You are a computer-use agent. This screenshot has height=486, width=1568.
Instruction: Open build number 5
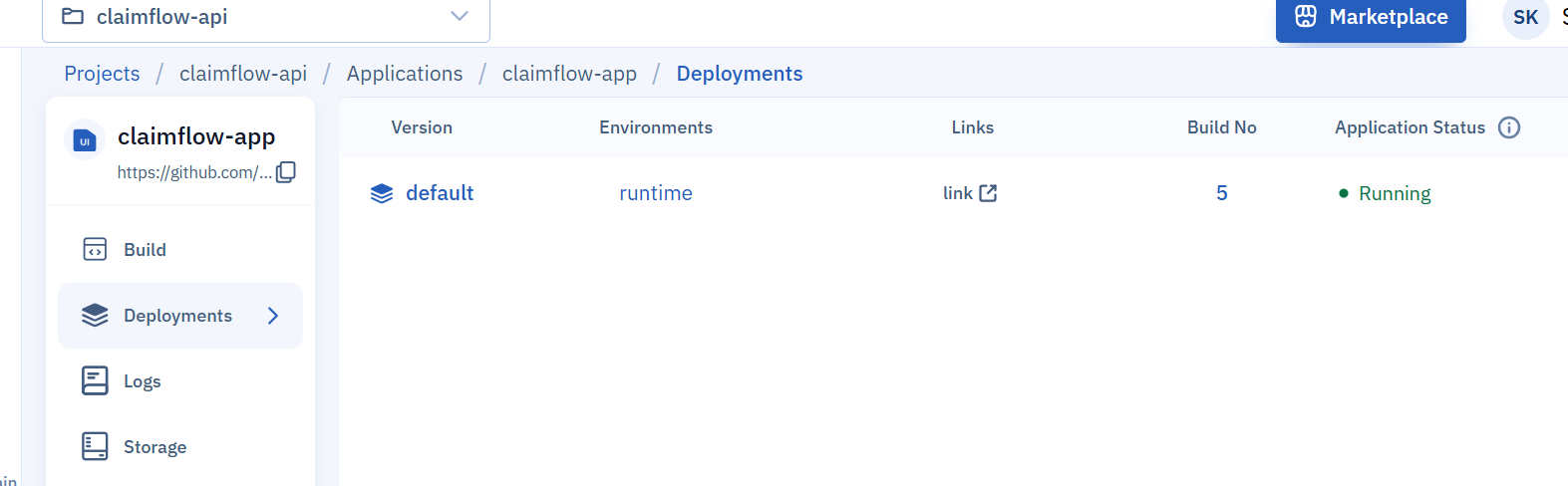click(x=1222, y=193)
